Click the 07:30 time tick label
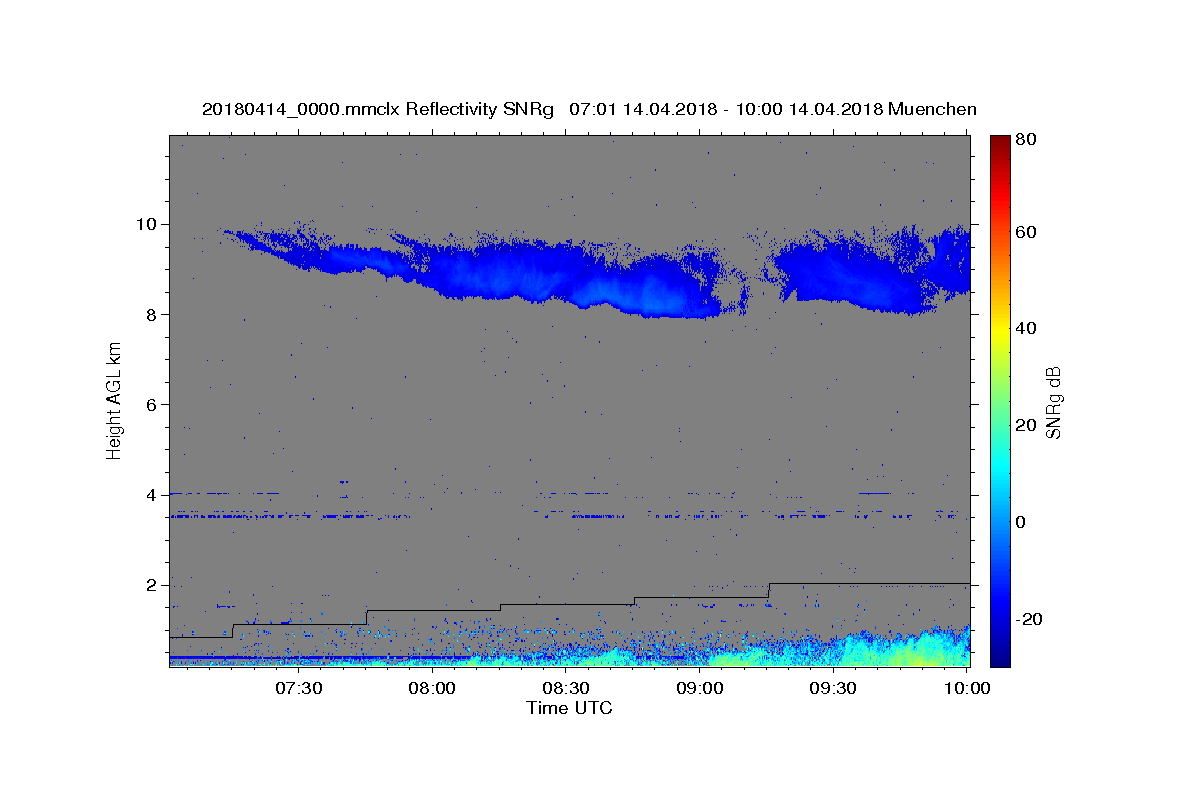This screenshot has height=800, width=1200. point(298,688)
